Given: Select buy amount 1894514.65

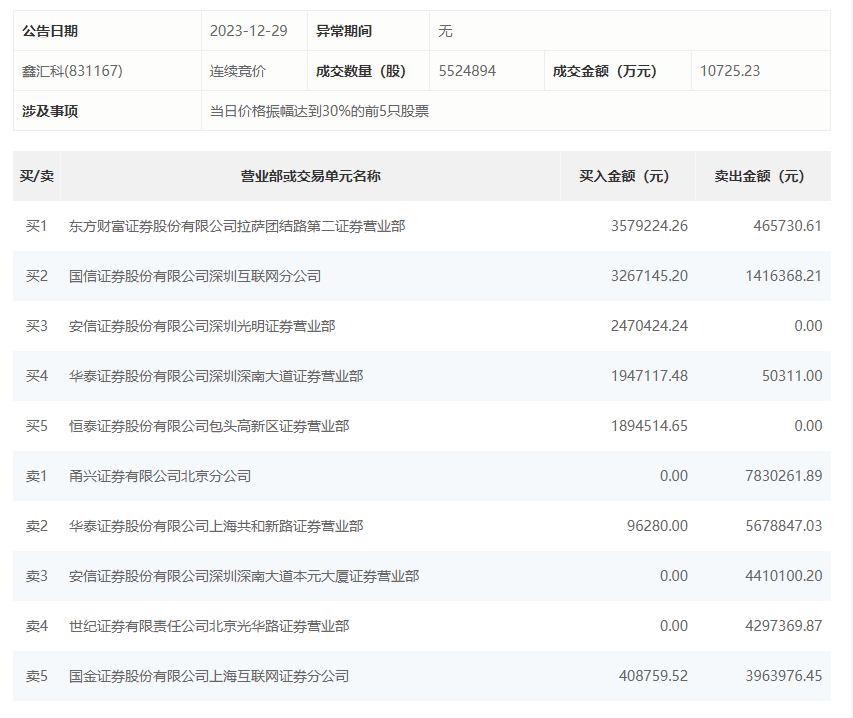Looking at the screenshot, I should click(649, 426).
